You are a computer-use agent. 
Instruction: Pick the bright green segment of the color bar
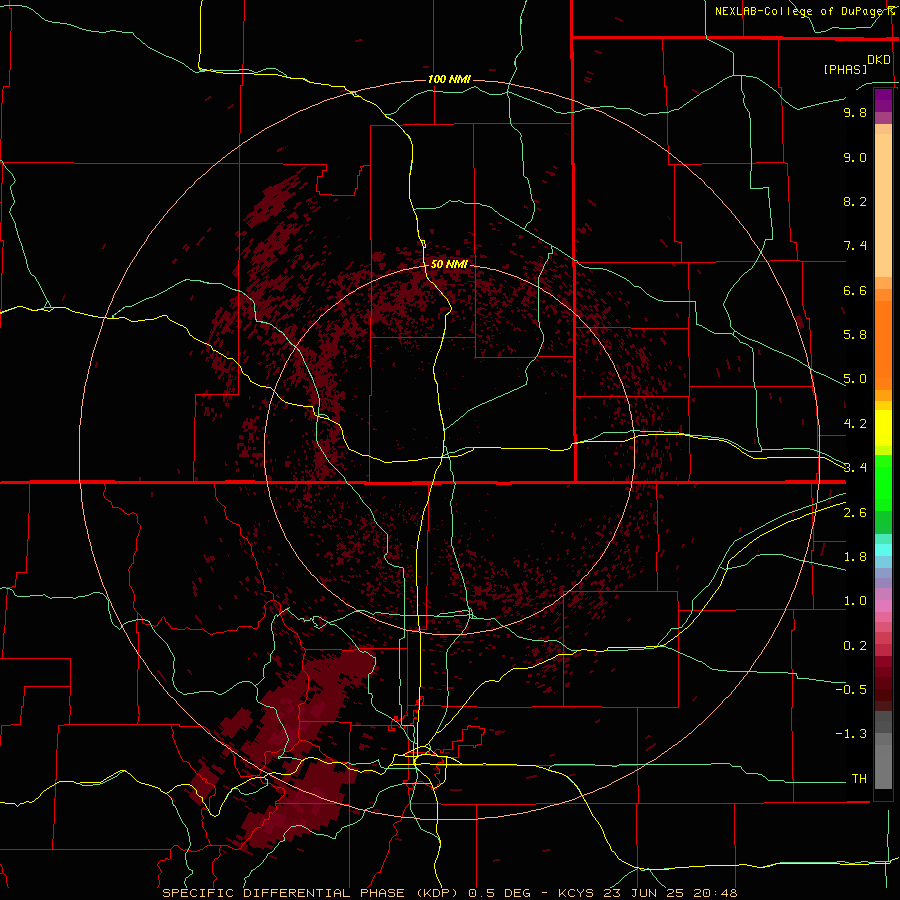click(x=883, y=482)
